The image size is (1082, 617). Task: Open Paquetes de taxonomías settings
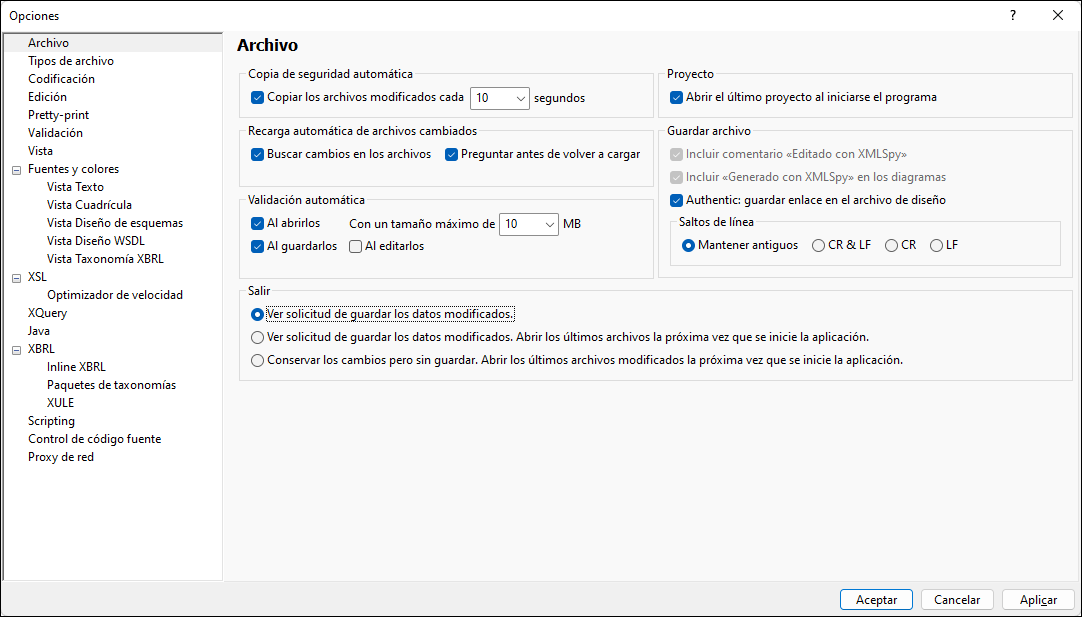pyautogui.click(x=112, y=384)
